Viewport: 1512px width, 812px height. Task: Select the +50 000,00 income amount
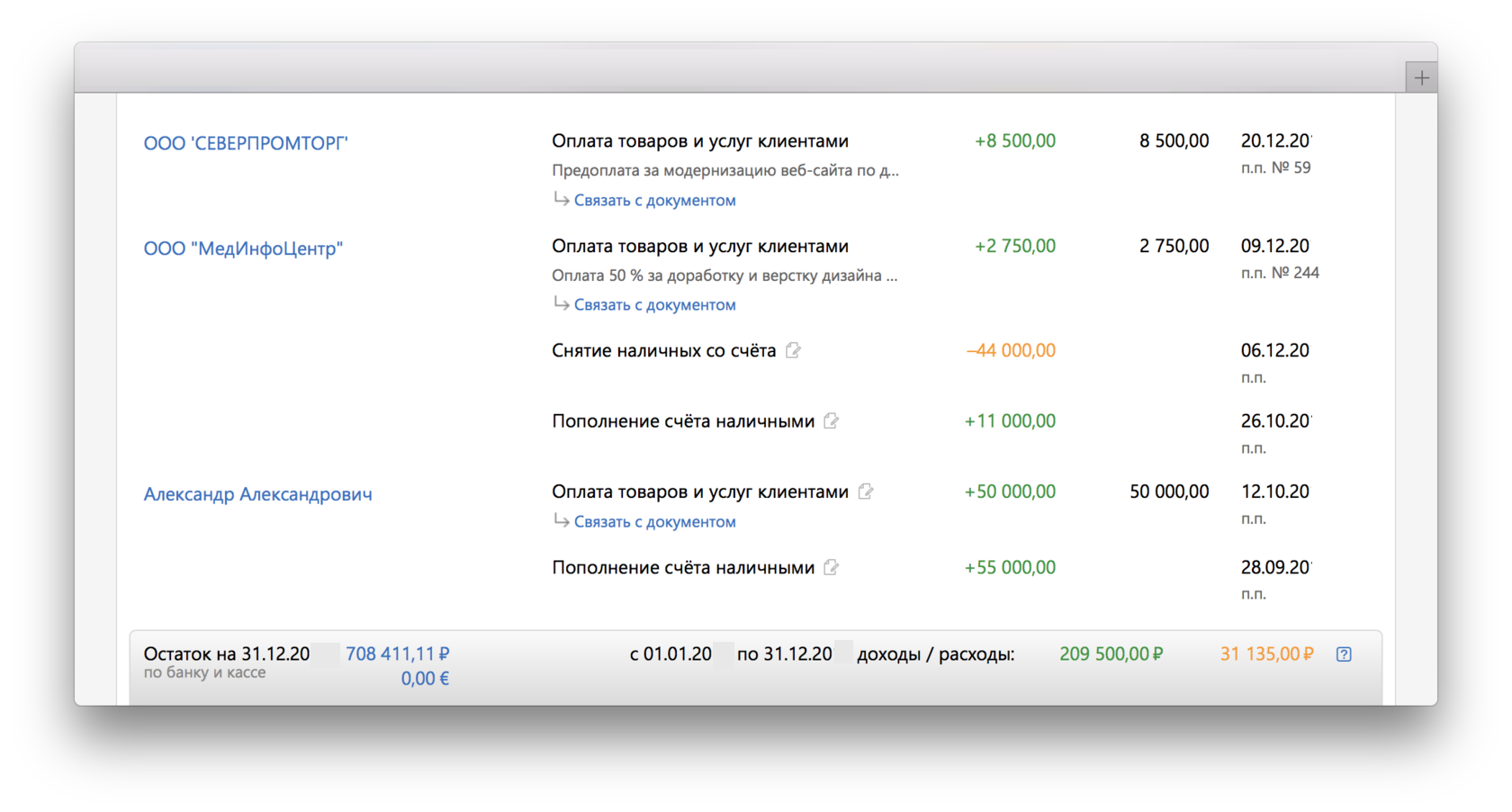tap(1010, 492)
